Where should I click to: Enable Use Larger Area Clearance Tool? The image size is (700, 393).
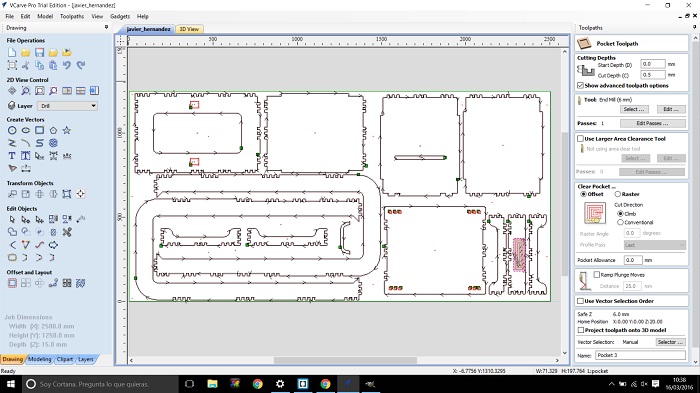click(580, 139)
